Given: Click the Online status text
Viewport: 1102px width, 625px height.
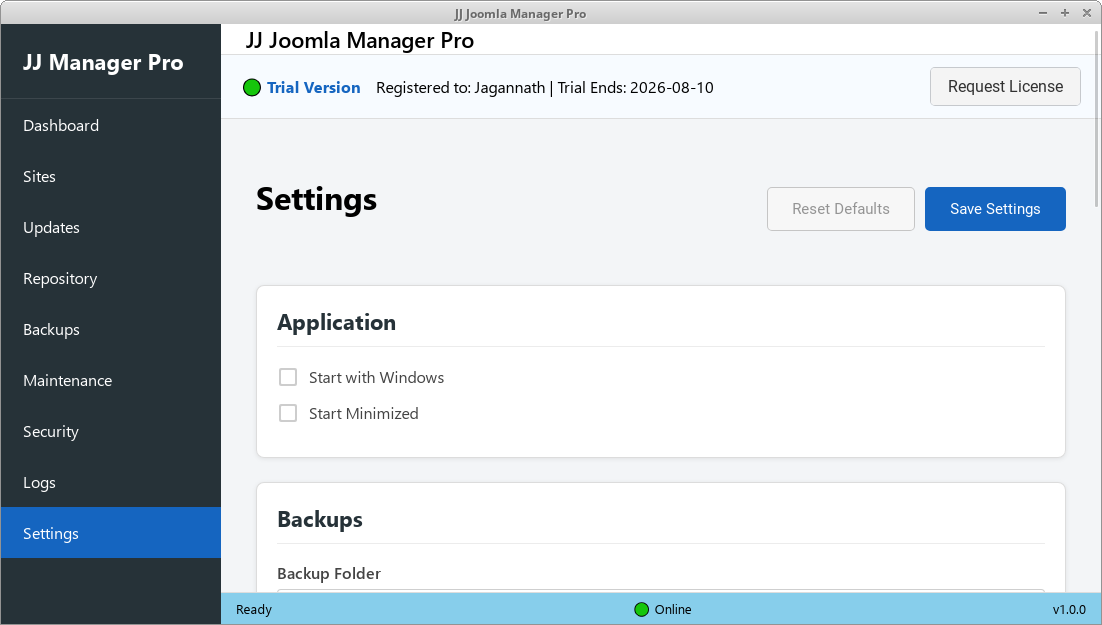Looking at the screenshot, I should pos(673,610).
